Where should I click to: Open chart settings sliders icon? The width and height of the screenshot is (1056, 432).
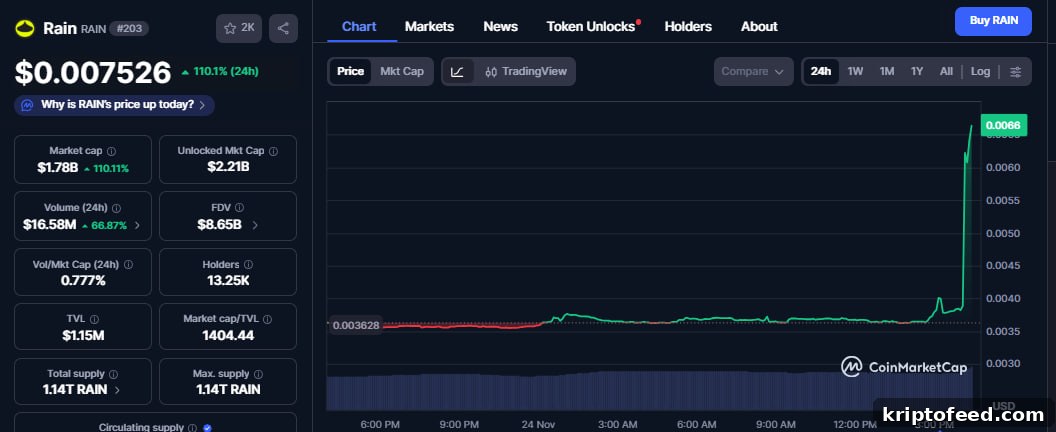click(1016, 71)
